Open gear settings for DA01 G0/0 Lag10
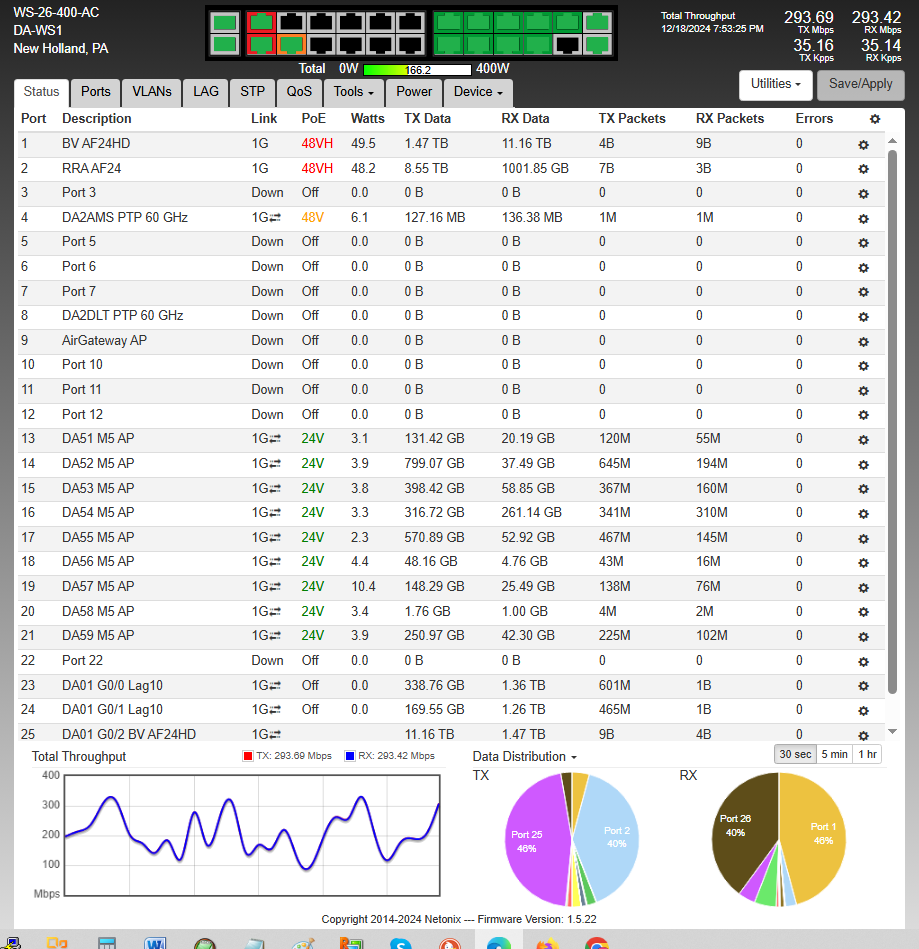This screenshot has width=919, height=949. pos(863,685)
